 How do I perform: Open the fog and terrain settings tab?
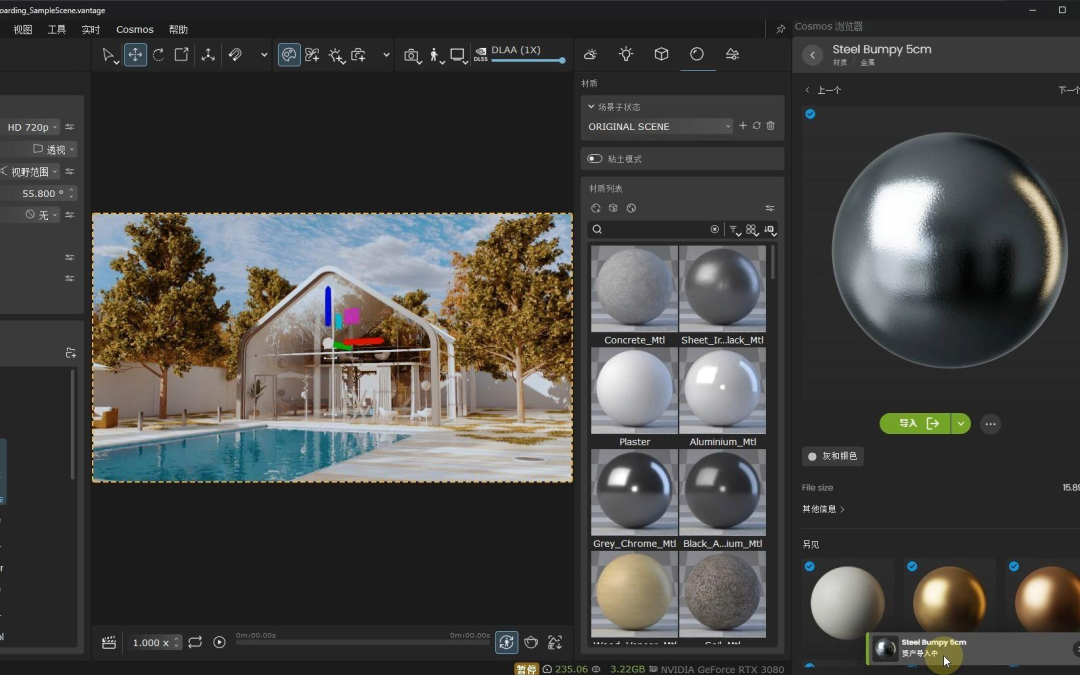732,54
